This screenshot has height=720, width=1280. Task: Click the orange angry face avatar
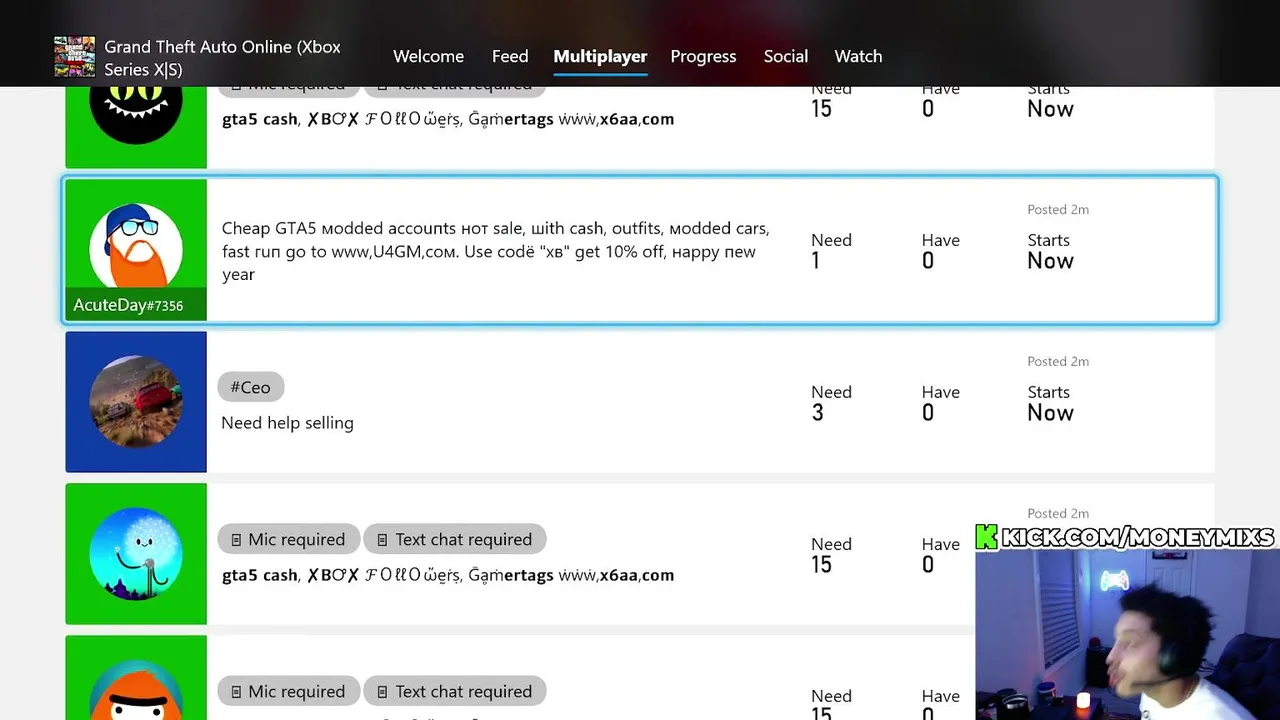[x=136, y=690]
